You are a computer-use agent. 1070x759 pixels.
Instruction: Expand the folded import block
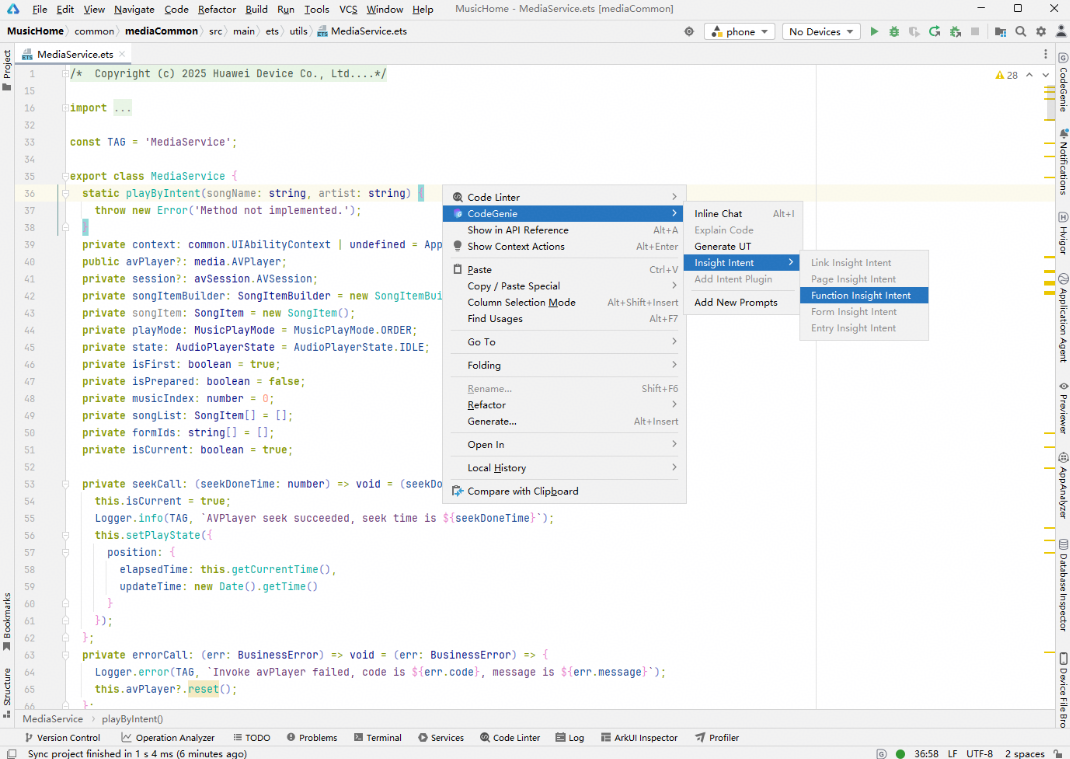pyautogui.click(x=122, y=108)
